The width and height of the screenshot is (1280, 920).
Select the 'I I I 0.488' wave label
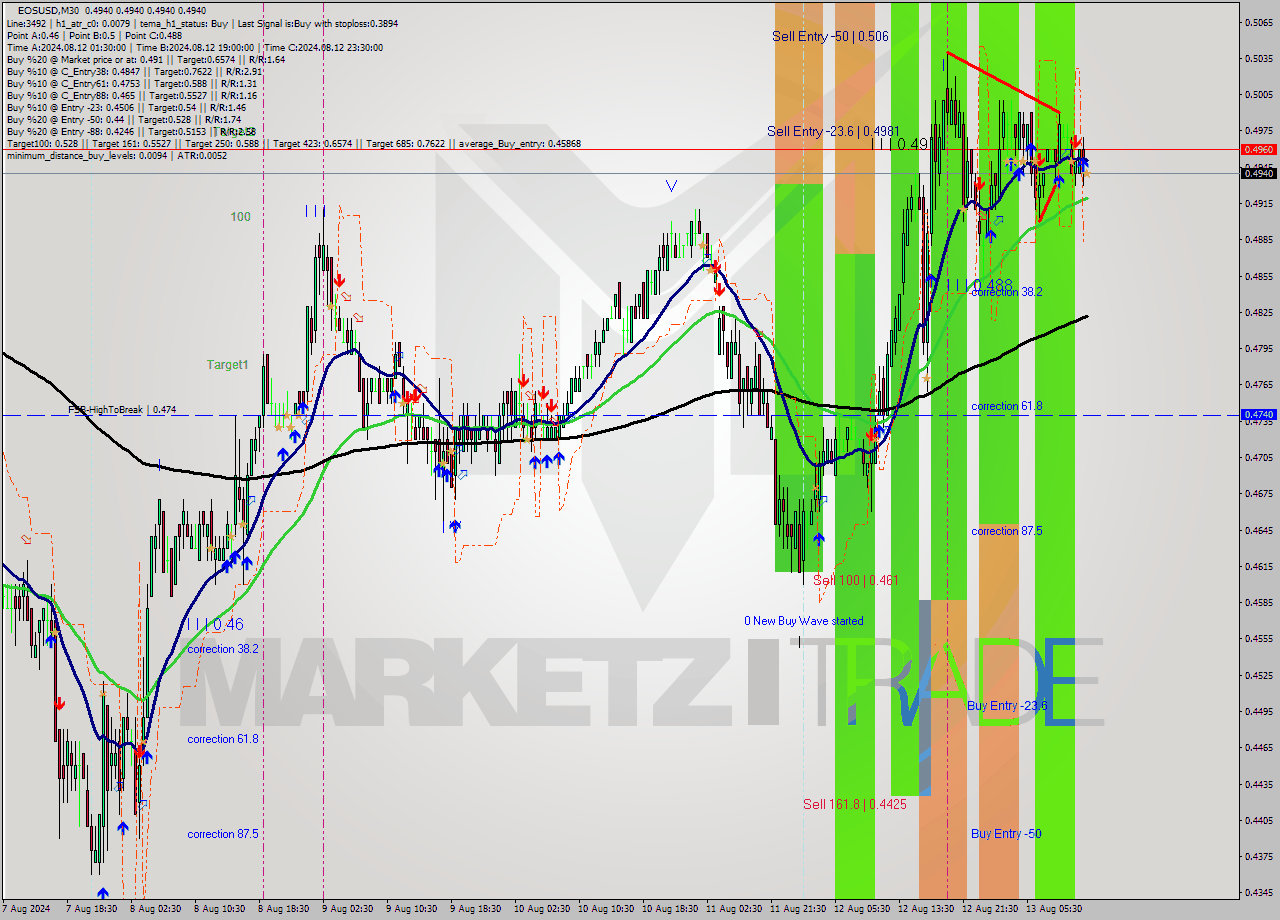coord(979,285)
